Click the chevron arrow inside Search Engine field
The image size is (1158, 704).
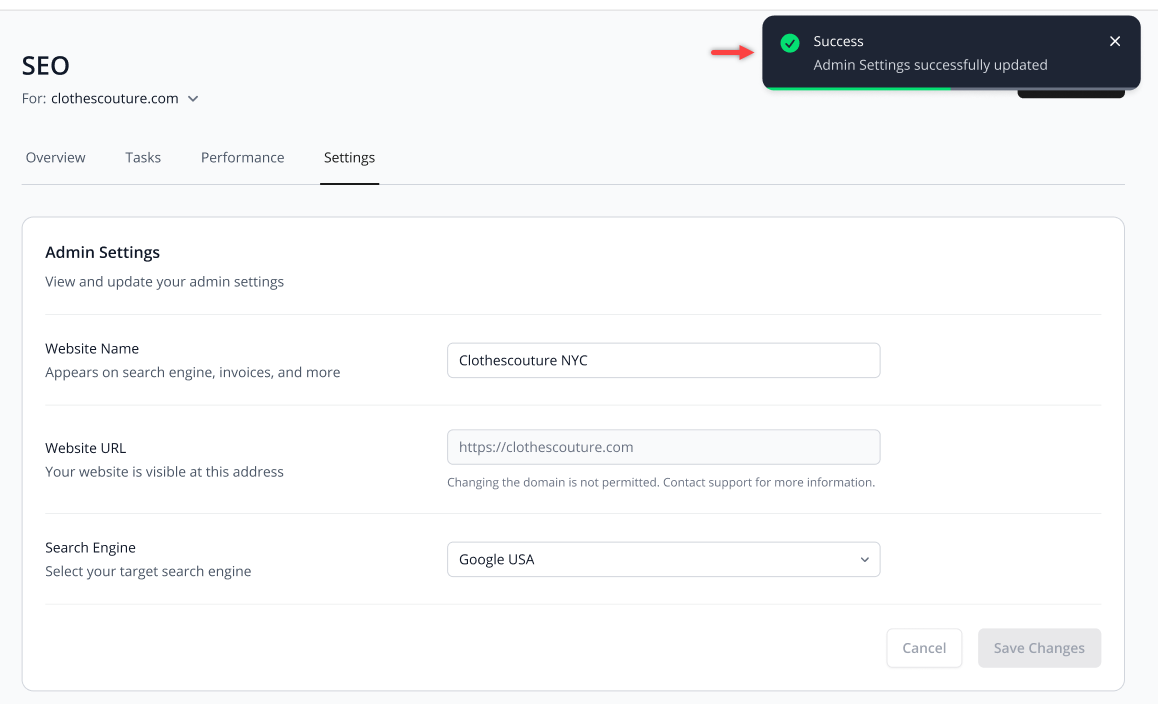(864, 560)
